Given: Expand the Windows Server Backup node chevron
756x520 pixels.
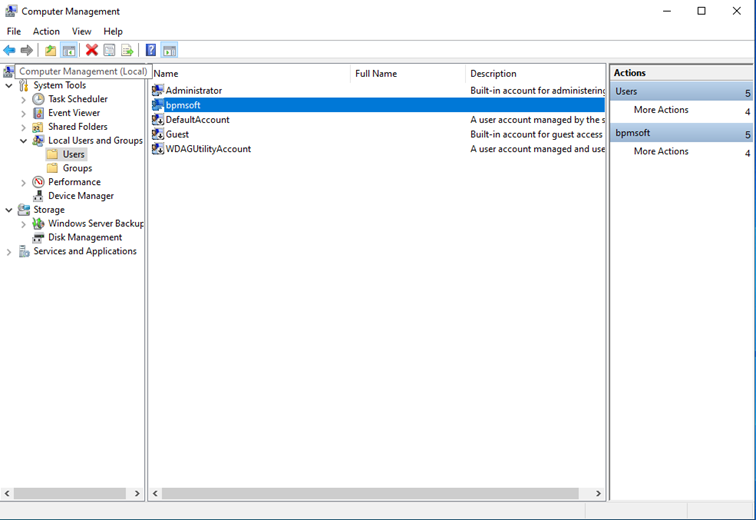Looking at the screenshot, I should pyautogui.click(x=23, y=224).
